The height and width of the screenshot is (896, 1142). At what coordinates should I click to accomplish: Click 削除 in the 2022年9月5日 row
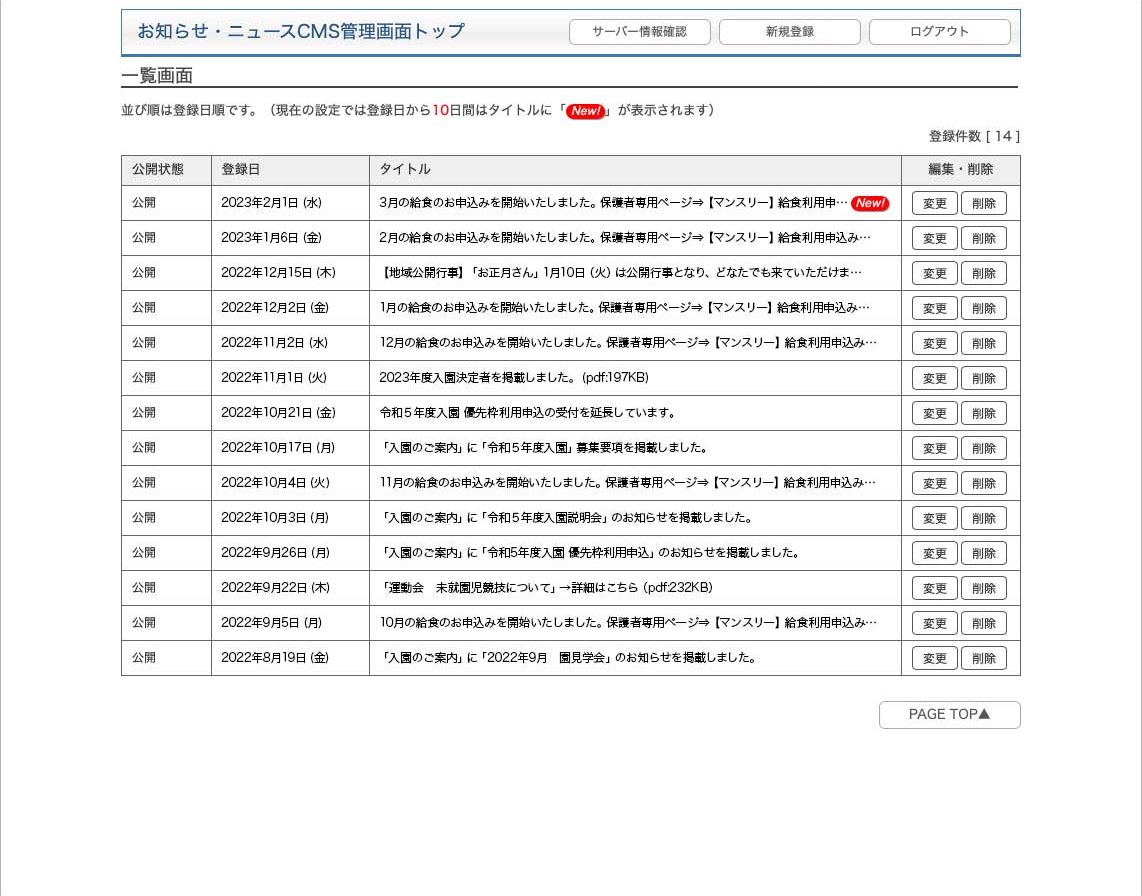click(x=983, y=623)
